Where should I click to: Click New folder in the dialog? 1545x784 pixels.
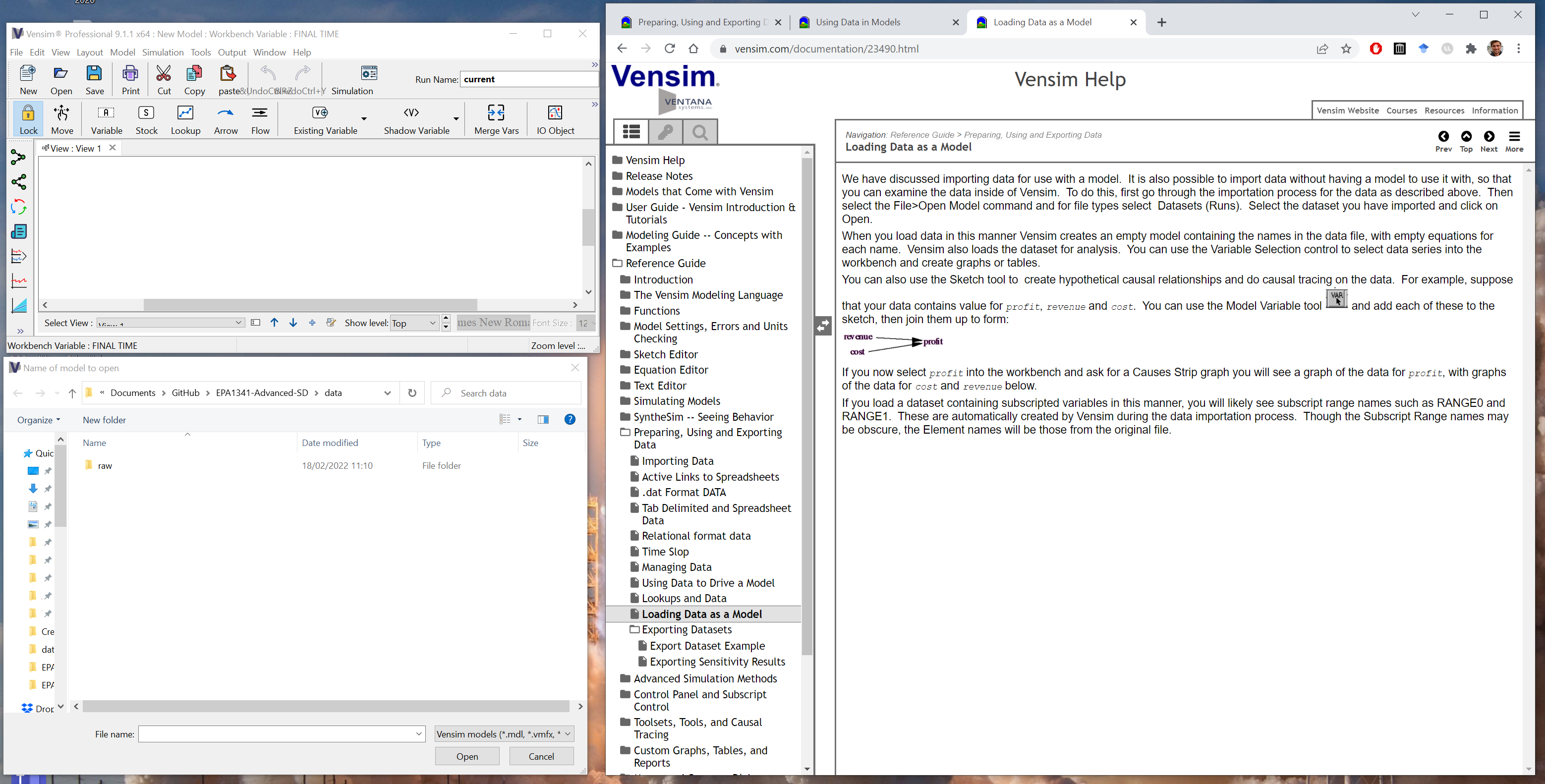(105, 420)
